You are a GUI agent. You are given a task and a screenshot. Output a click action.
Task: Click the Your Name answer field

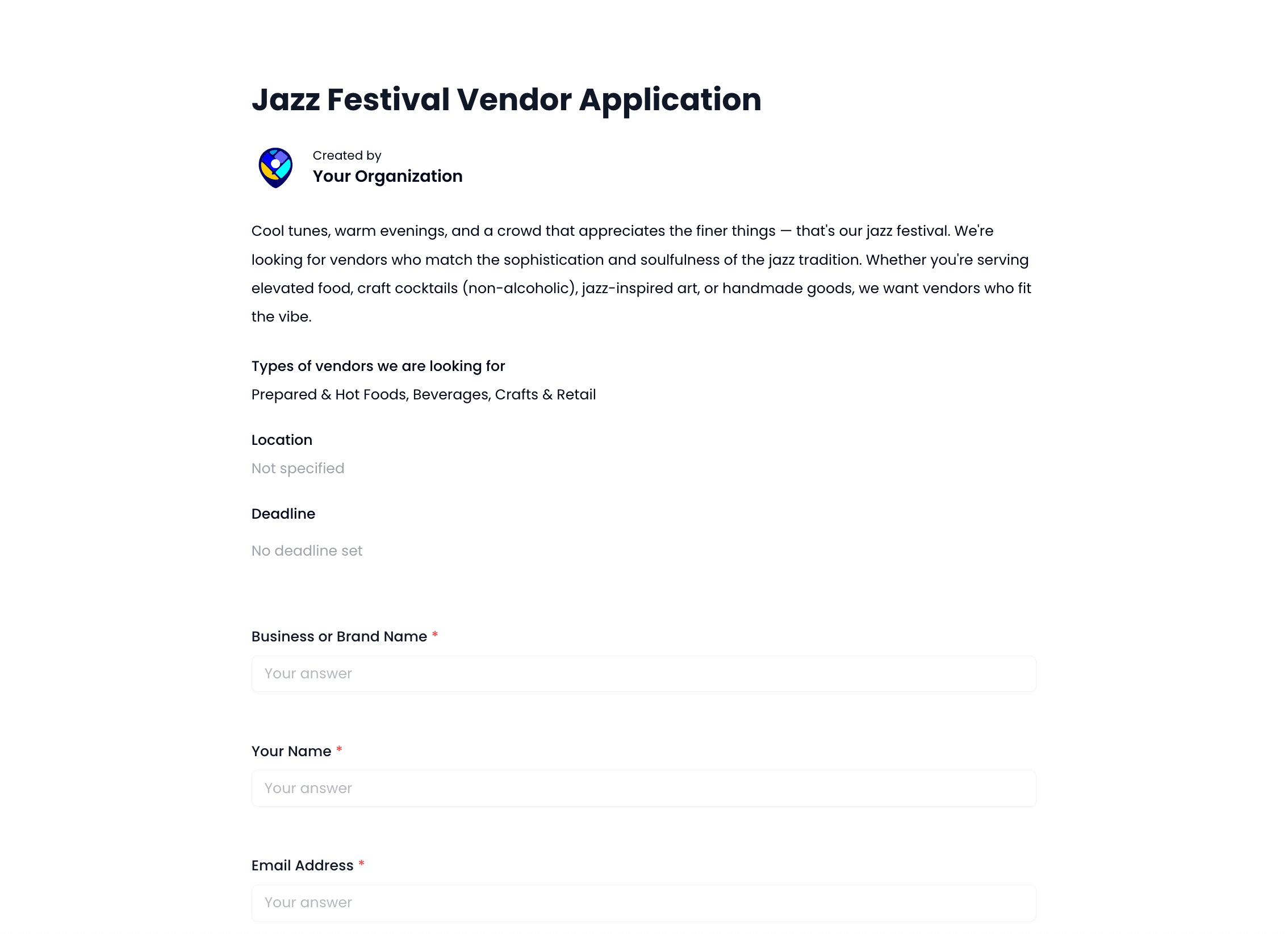tap(642, 788)
